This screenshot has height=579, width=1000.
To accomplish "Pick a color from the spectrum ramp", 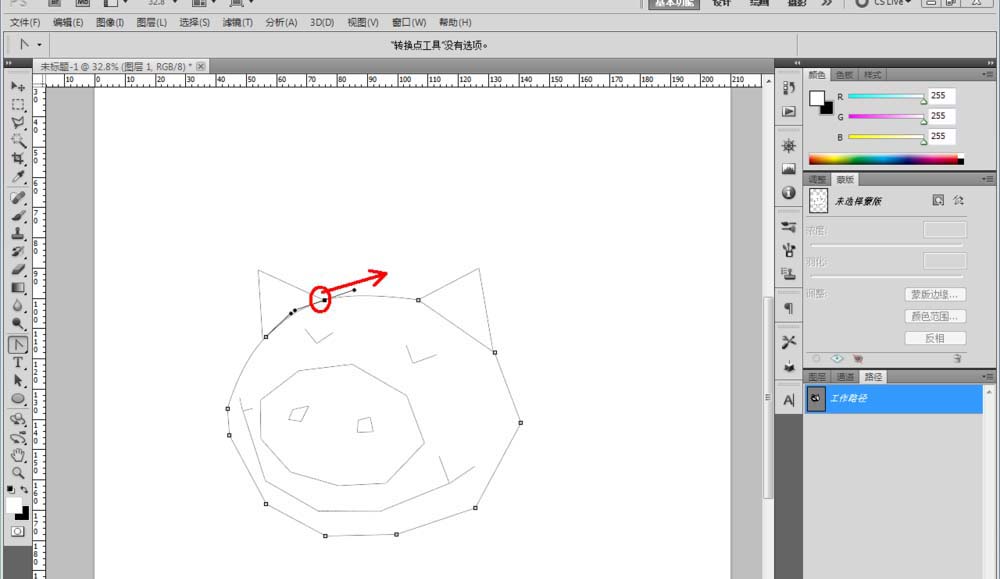I will coord(886,159).
